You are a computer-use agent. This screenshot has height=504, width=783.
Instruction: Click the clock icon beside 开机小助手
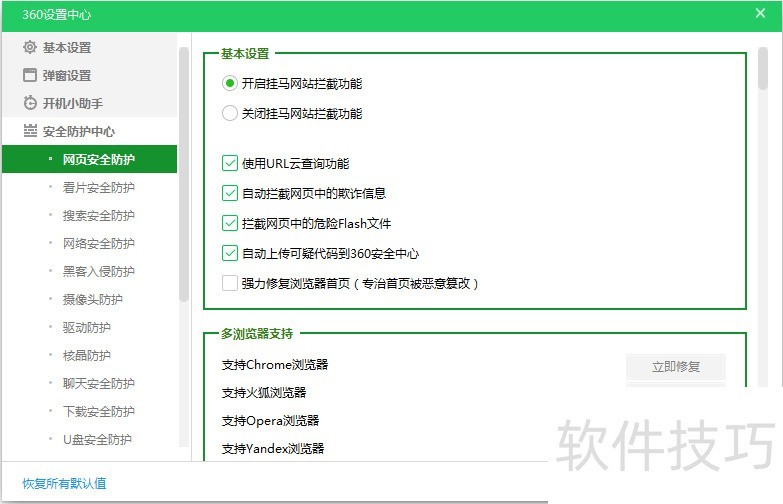pyautogui.click(x=30, y=103)
